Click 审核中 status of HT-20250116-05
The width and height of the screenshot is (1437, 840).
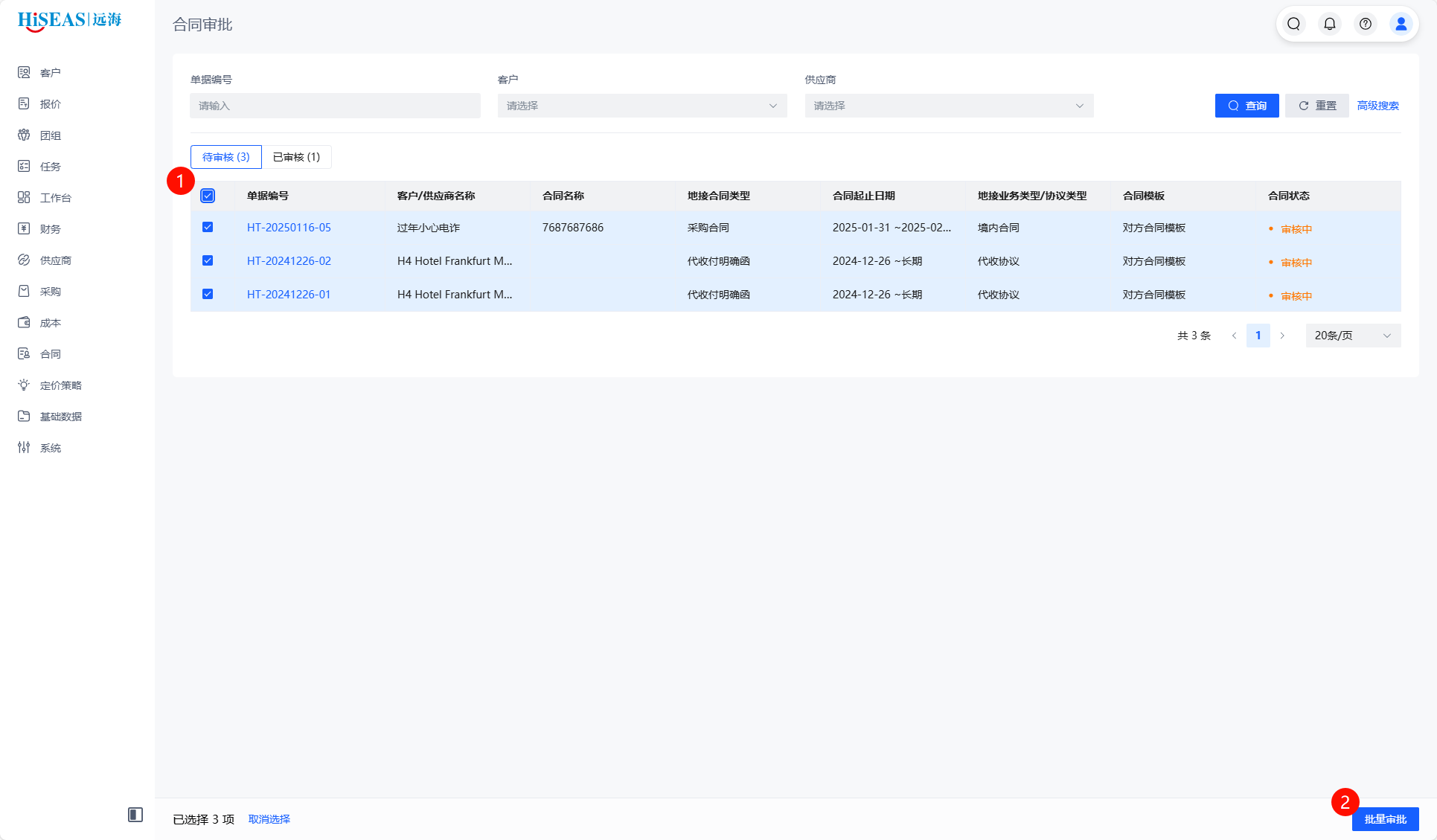coord(1296,229)
